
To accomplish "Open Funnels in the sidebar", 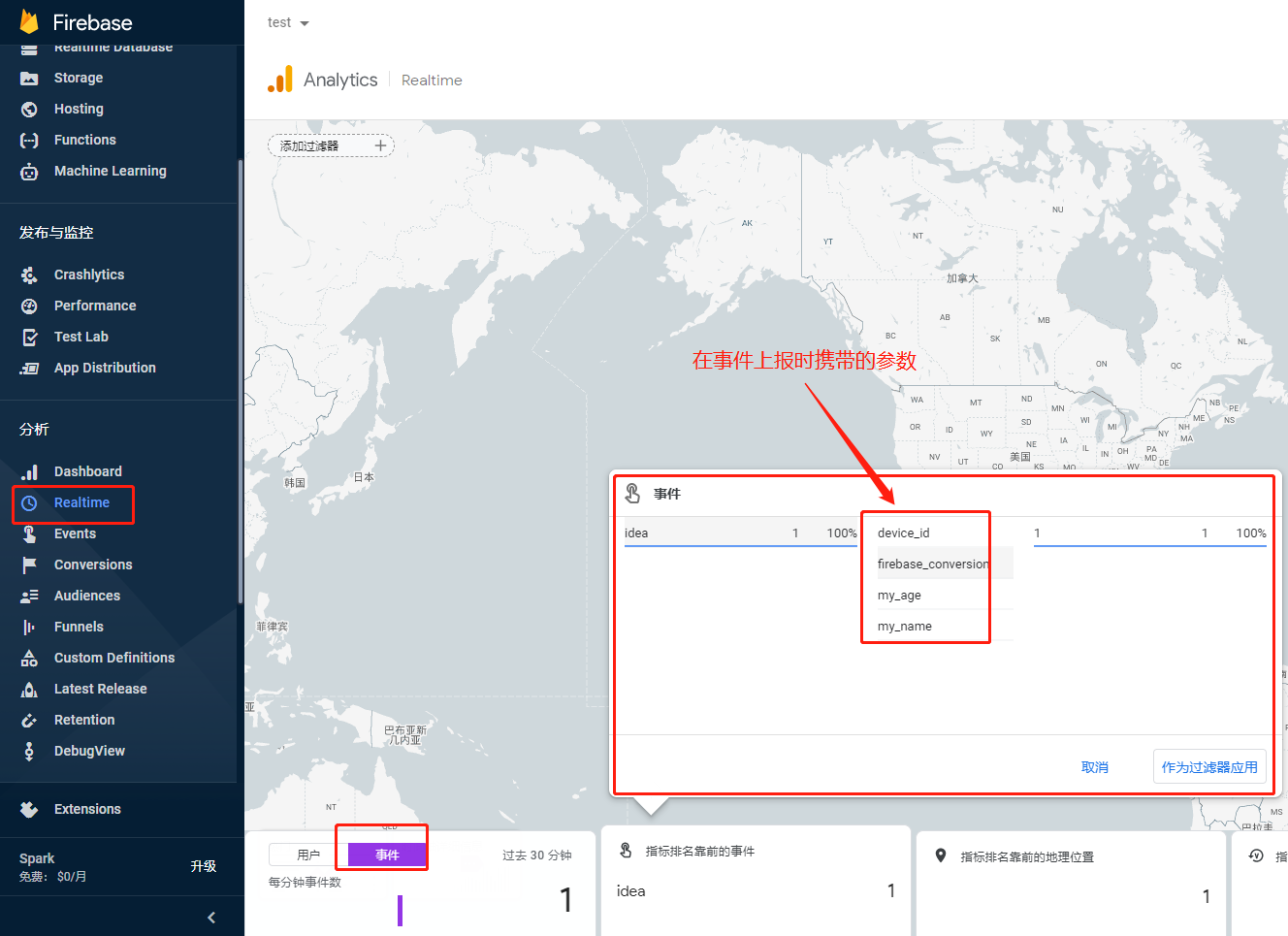I will pos(79,627).
